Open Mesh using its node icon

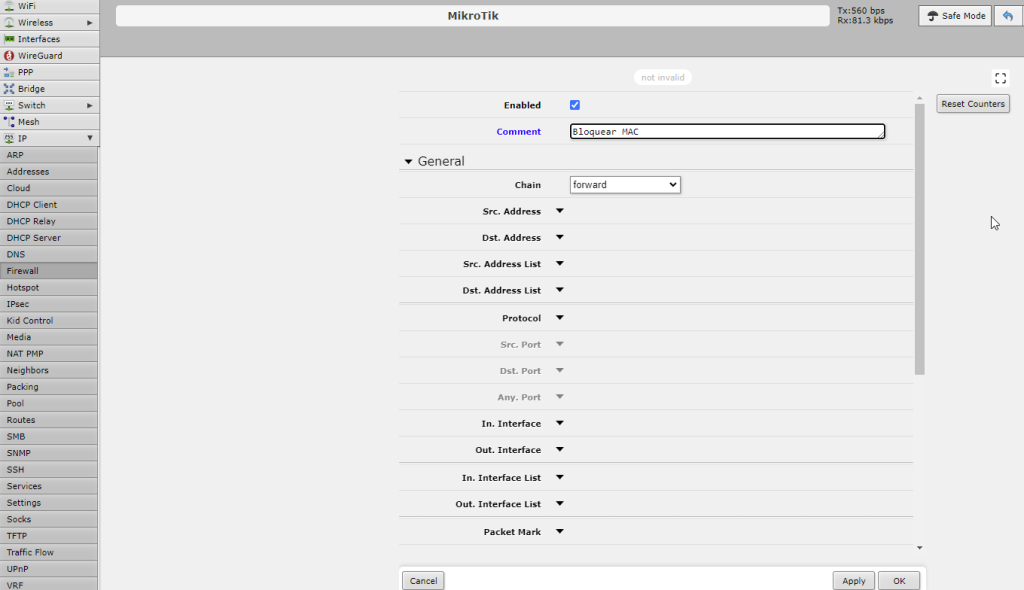point(9,121)
